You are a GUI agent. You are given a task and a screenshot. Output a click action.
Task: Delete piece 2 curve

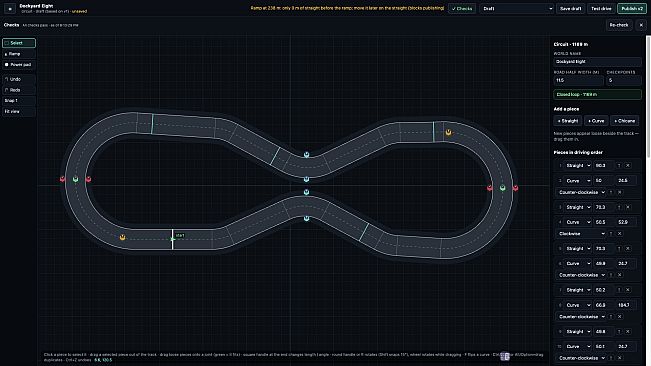tap(619, 192)
